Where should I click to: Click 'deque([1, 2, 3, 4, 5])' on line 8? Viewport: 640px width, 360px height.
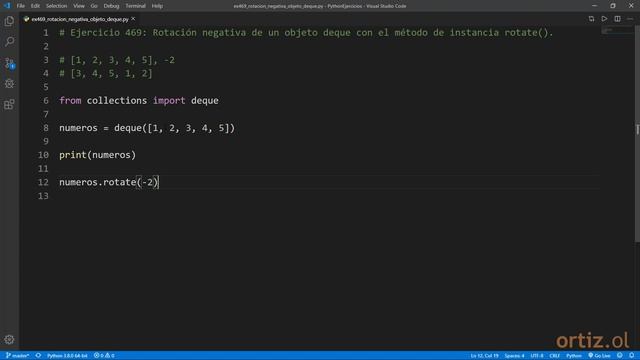tap(175, 128)
